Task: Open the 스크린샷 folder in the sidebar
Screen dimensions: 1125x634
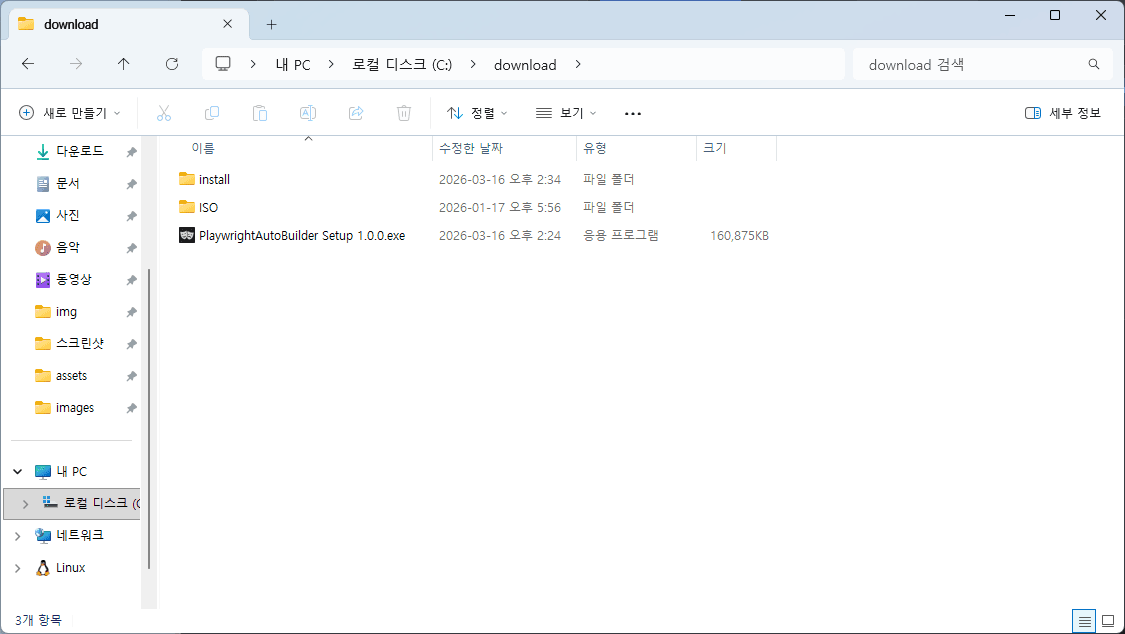Action: (x=78, y=343)
